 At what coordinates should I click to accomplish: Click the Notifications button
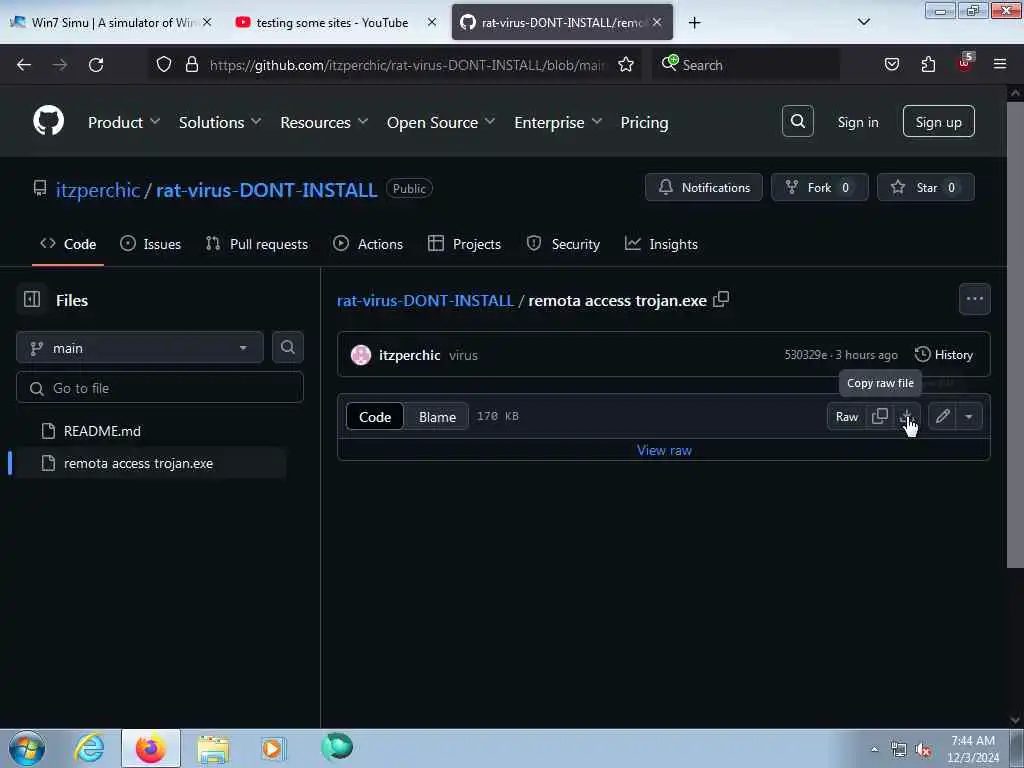coord(703,187)
